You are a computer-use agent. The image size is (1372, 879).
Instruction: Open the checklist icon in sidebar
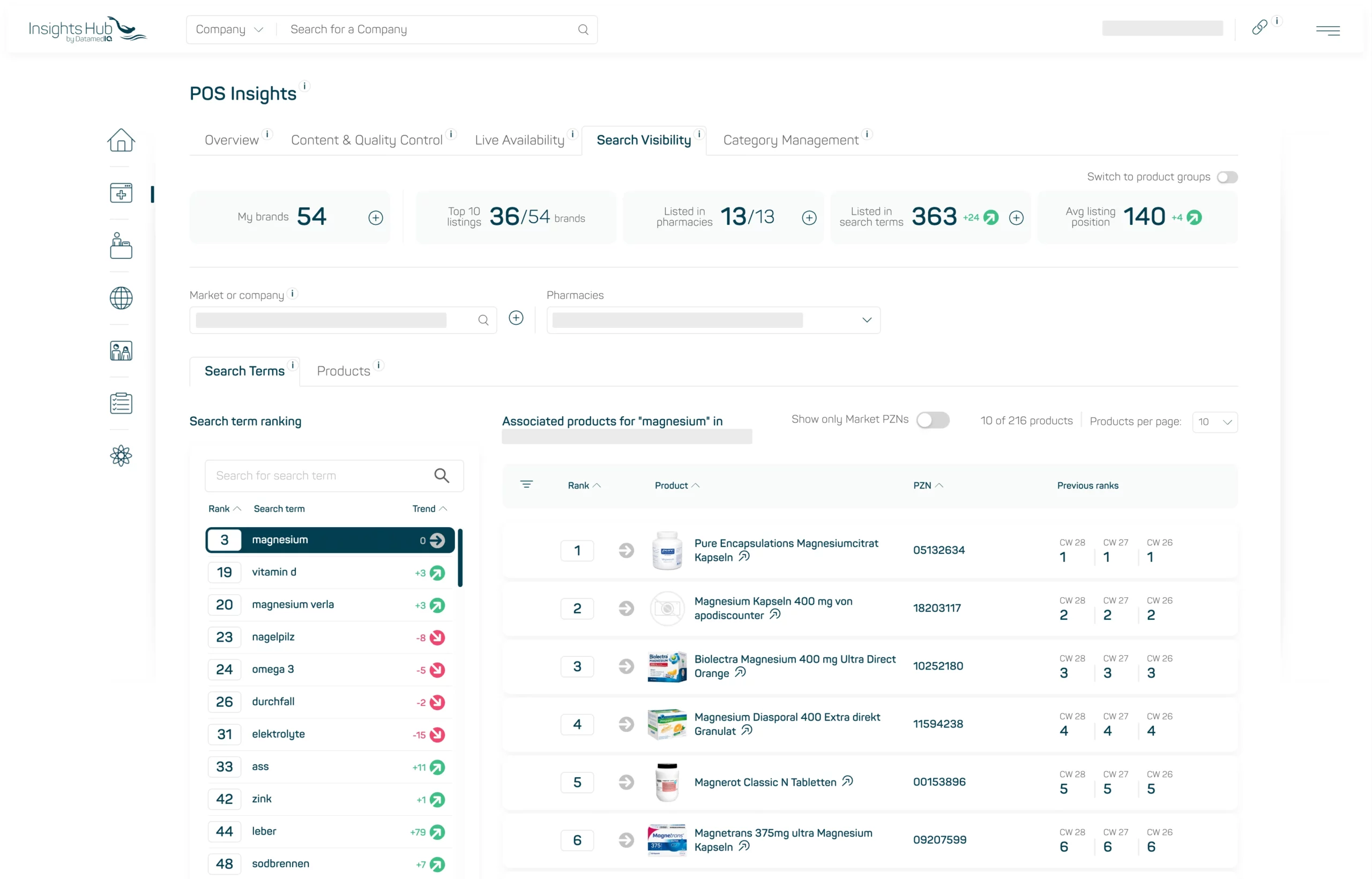121,403
